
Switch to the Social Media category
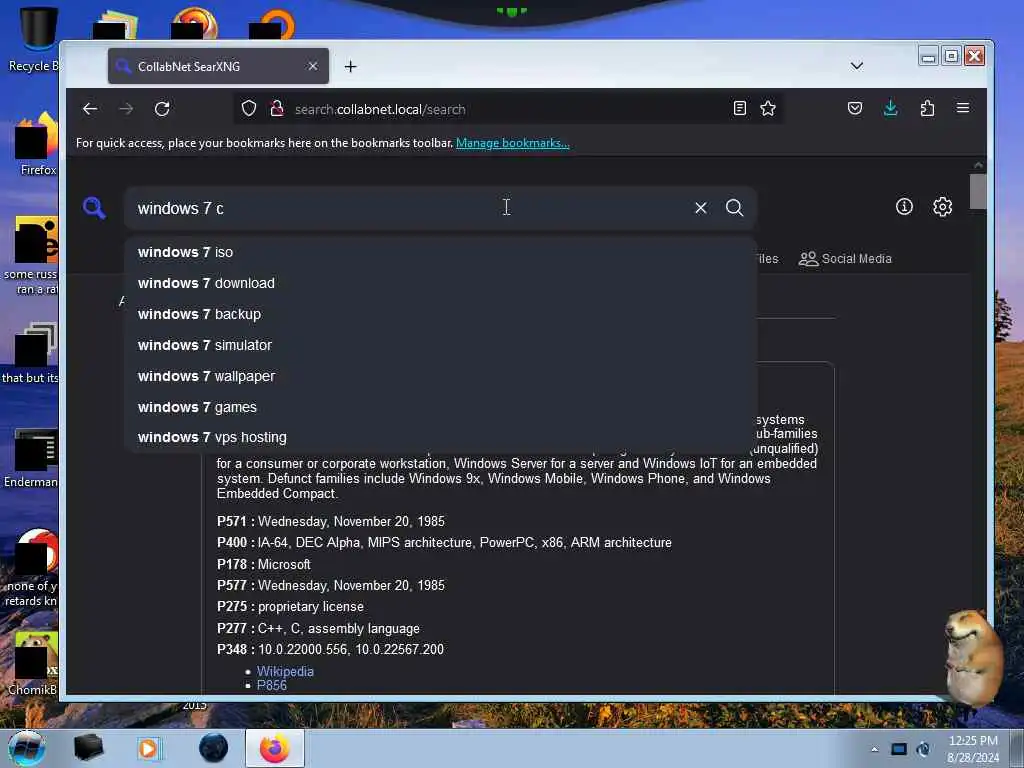click(845, 259)
